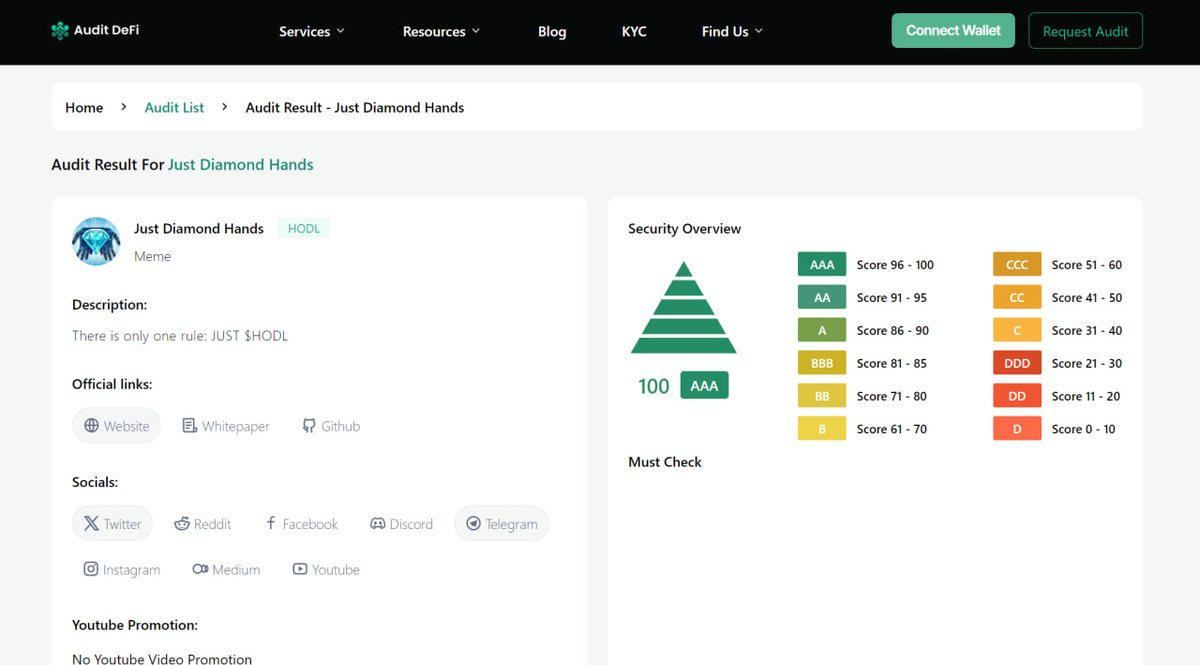Open the Audit List breadcrumb link

[x=174, y=107]
